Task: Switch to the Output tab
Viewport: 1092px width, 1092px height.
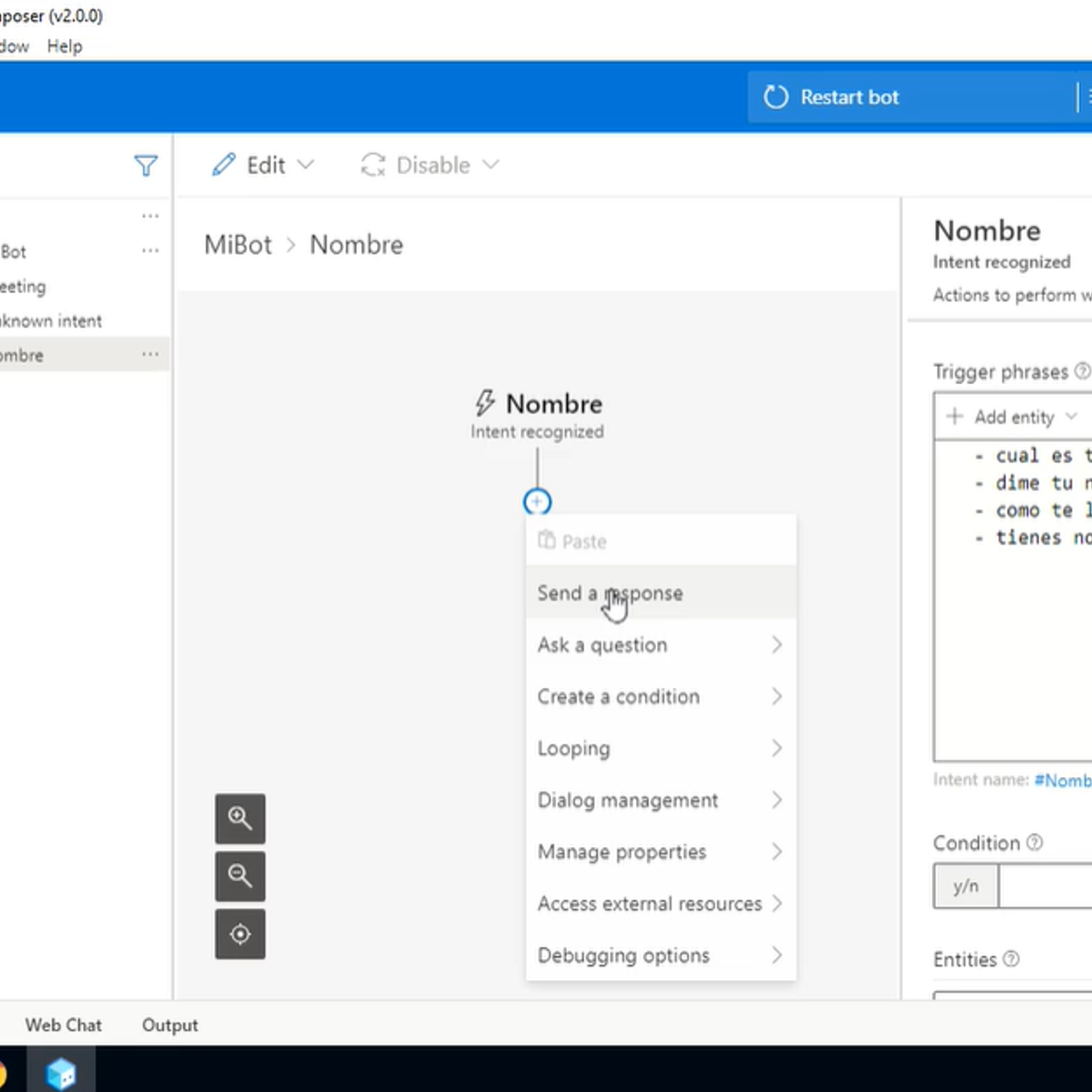Action: (169, 1025)
